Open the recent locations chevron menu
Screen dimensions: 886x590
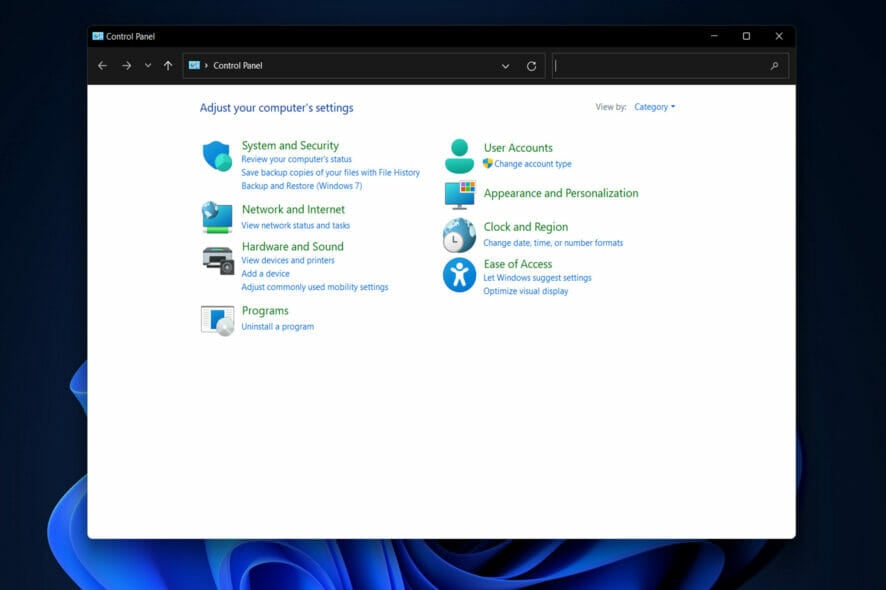[x=148, y=66]
